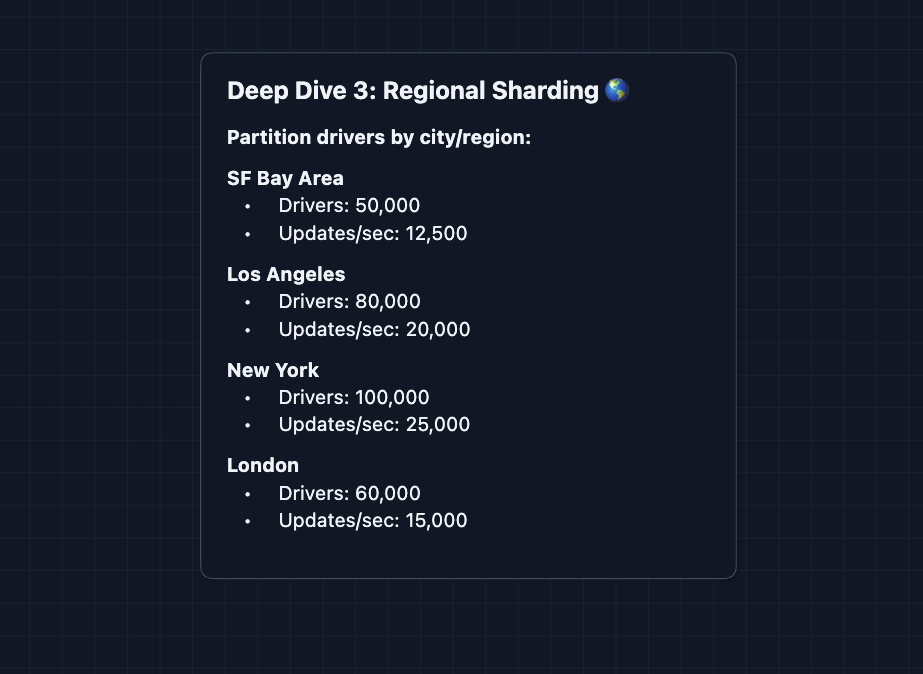Click the Updates/sec: 15,000 line

pos(372,520)
